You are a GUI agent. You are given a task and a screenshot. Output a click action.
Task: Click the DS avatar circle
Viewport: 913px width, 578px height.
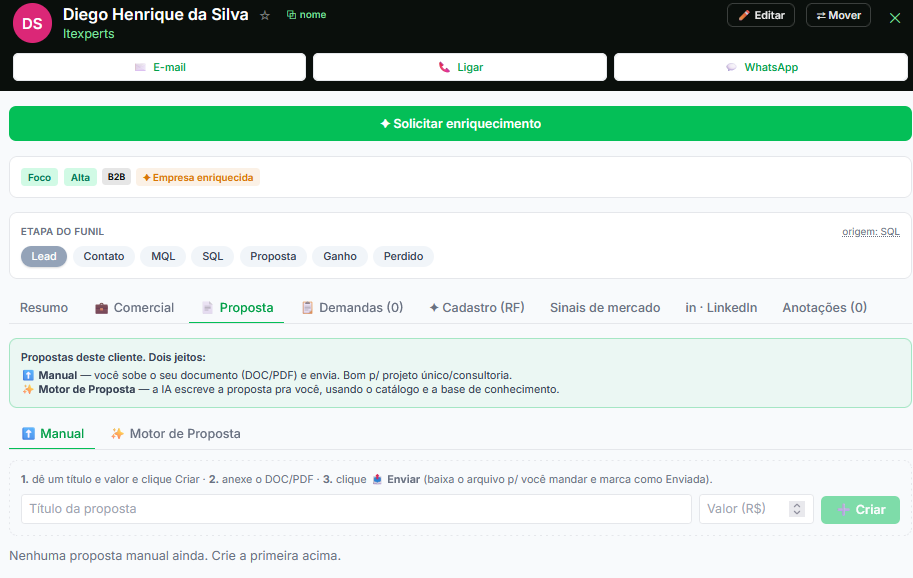tap(32, 23)
